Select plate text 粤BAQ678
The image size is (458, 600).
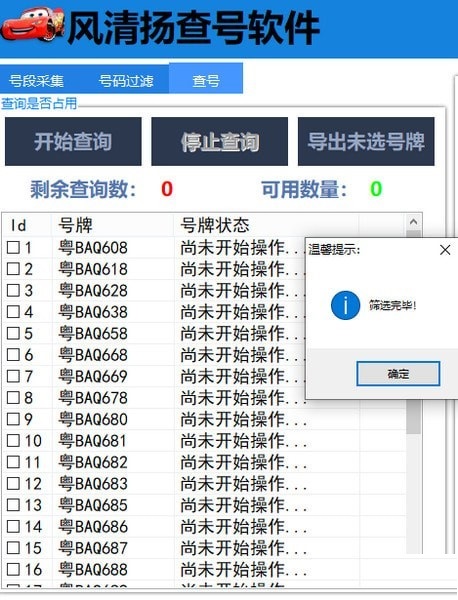[x=93, y=398]
